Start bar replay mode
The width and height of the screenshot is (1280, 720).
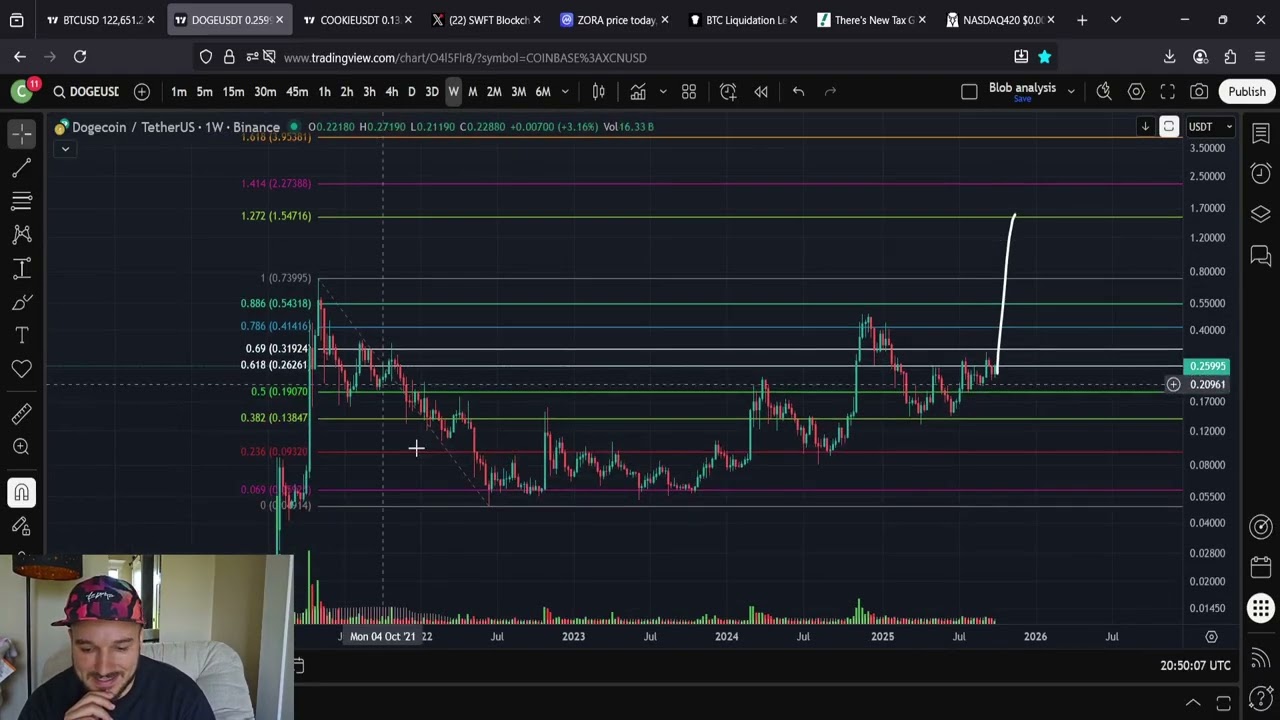(x=761, y=92)
